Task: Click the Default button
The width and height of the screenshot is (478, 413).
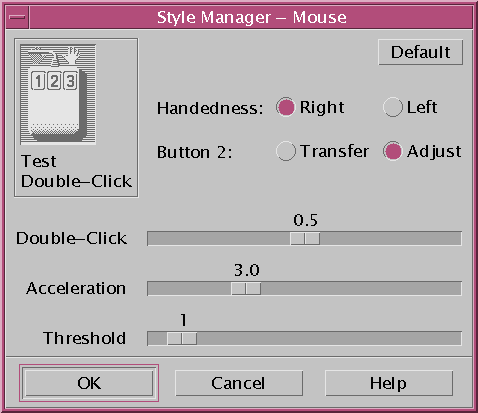Action: (x=420, y=52)
